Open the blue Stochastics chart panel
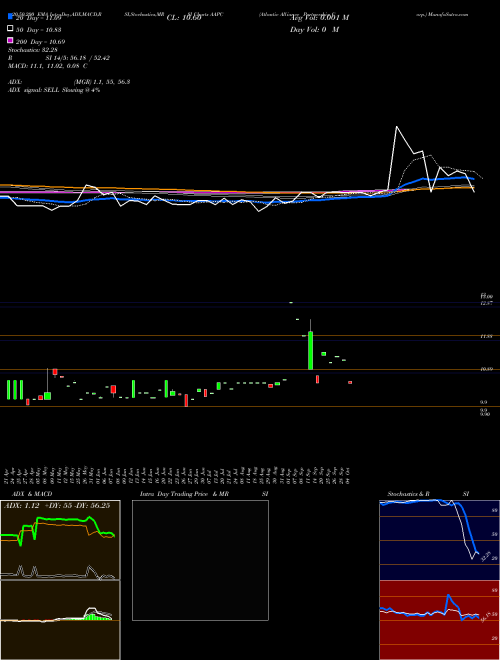This screenshot has height=660, width=500. coord(439,540)
